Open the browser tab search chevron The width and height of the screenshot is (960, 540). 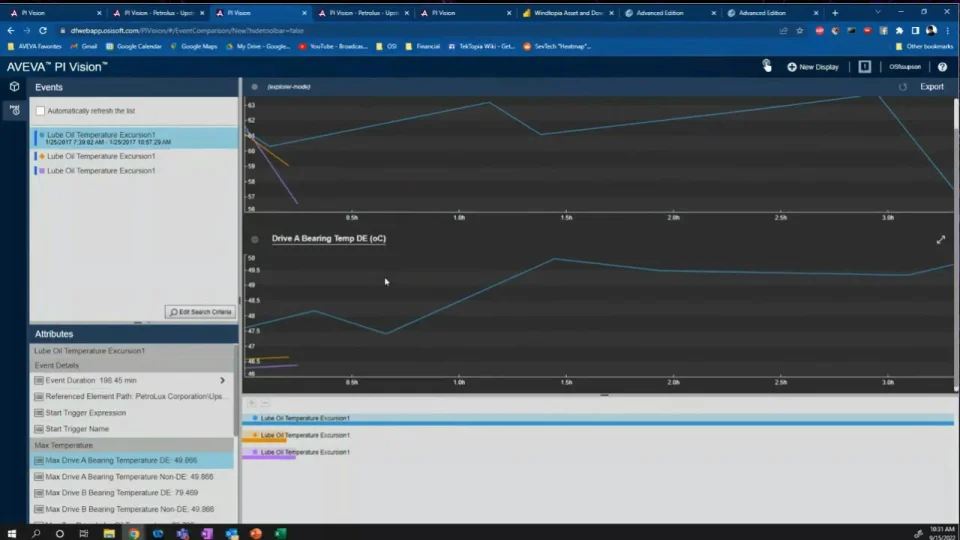pyautogui.click(x=878, y=12)
